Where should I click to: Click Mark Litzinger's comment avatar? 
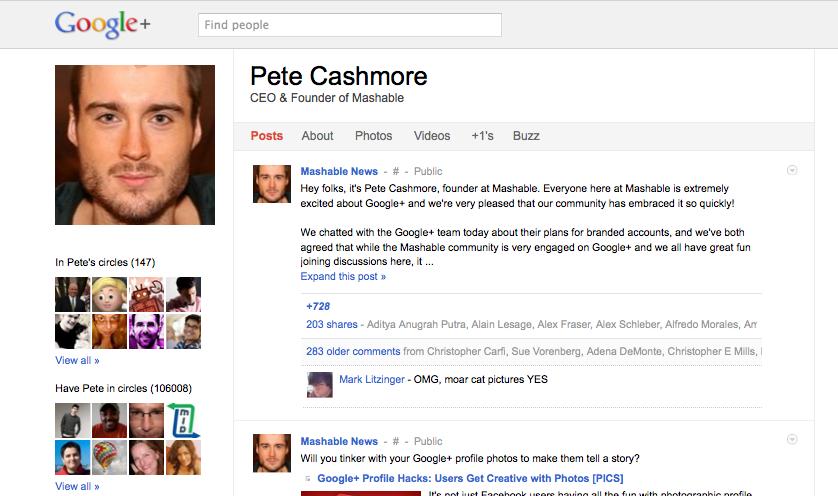[320, 385]
